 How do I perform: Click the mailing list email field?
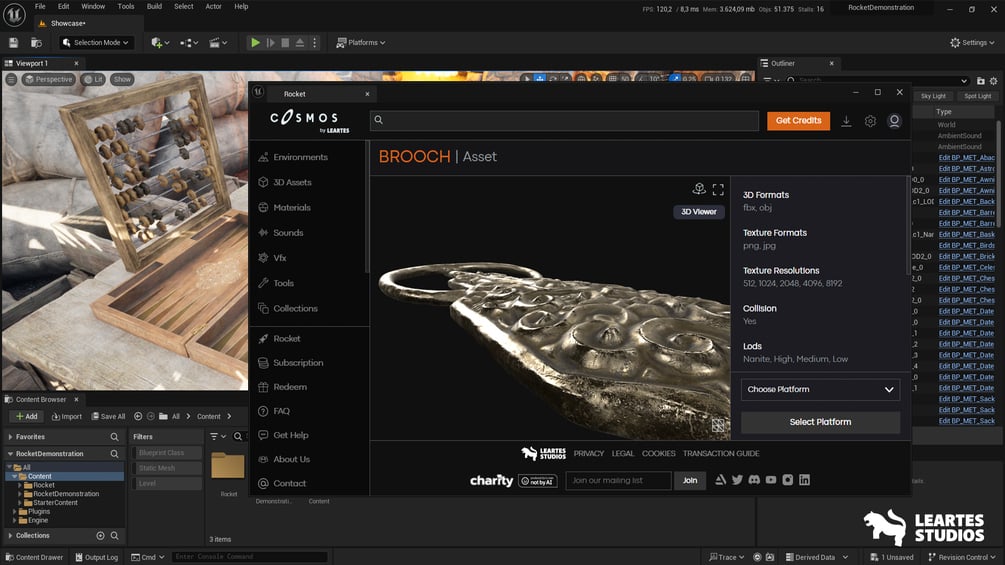coord(619,480)
